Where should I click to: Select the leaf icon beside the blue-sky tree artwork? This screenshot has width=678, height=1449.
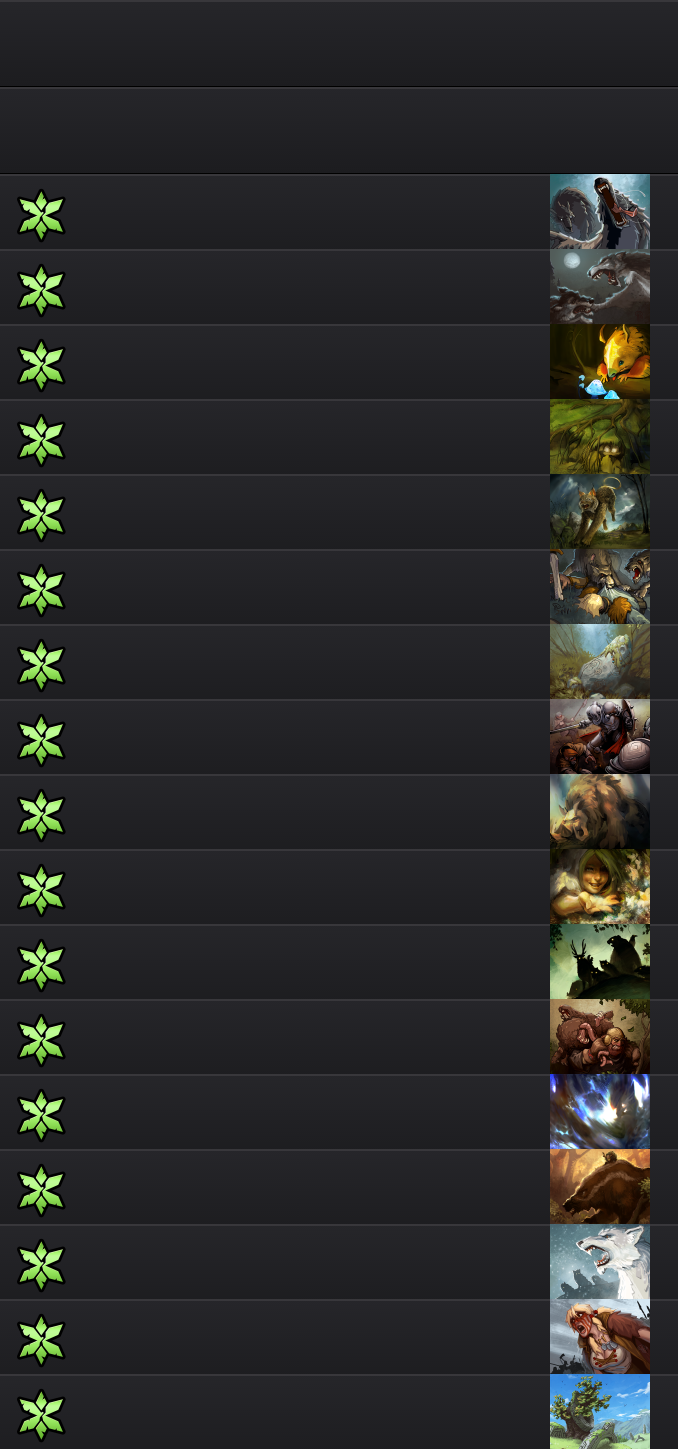[x=41, y=1415]
